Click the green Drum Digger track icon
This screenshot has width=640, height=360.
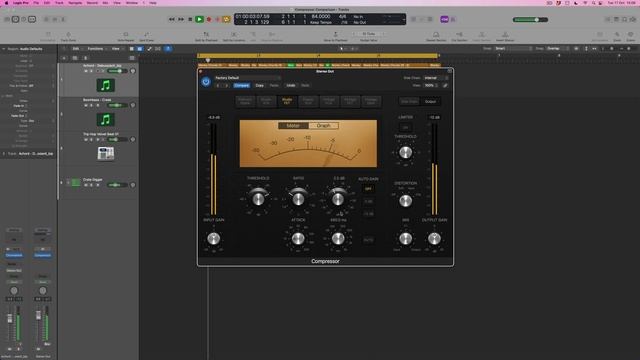pos(76,182)
